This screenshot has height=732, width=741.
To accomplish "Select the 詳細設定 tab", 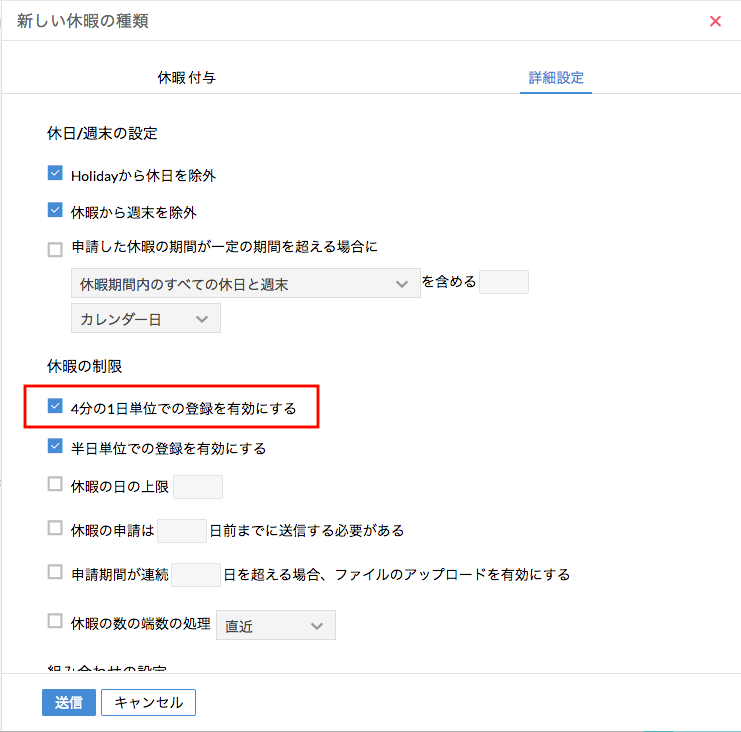I will [556, 77].
